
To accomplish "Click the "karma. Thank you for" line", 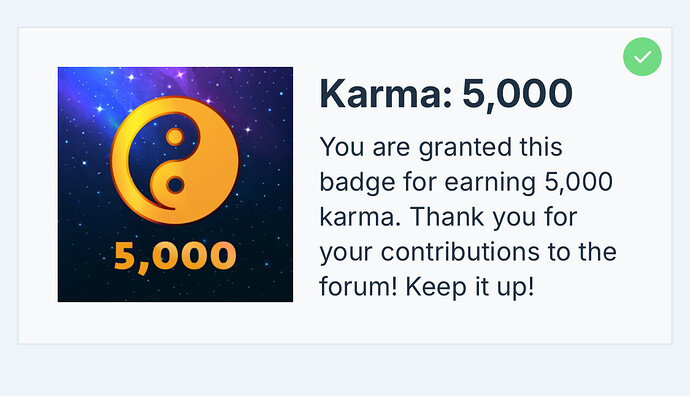I will pos(448,217).
